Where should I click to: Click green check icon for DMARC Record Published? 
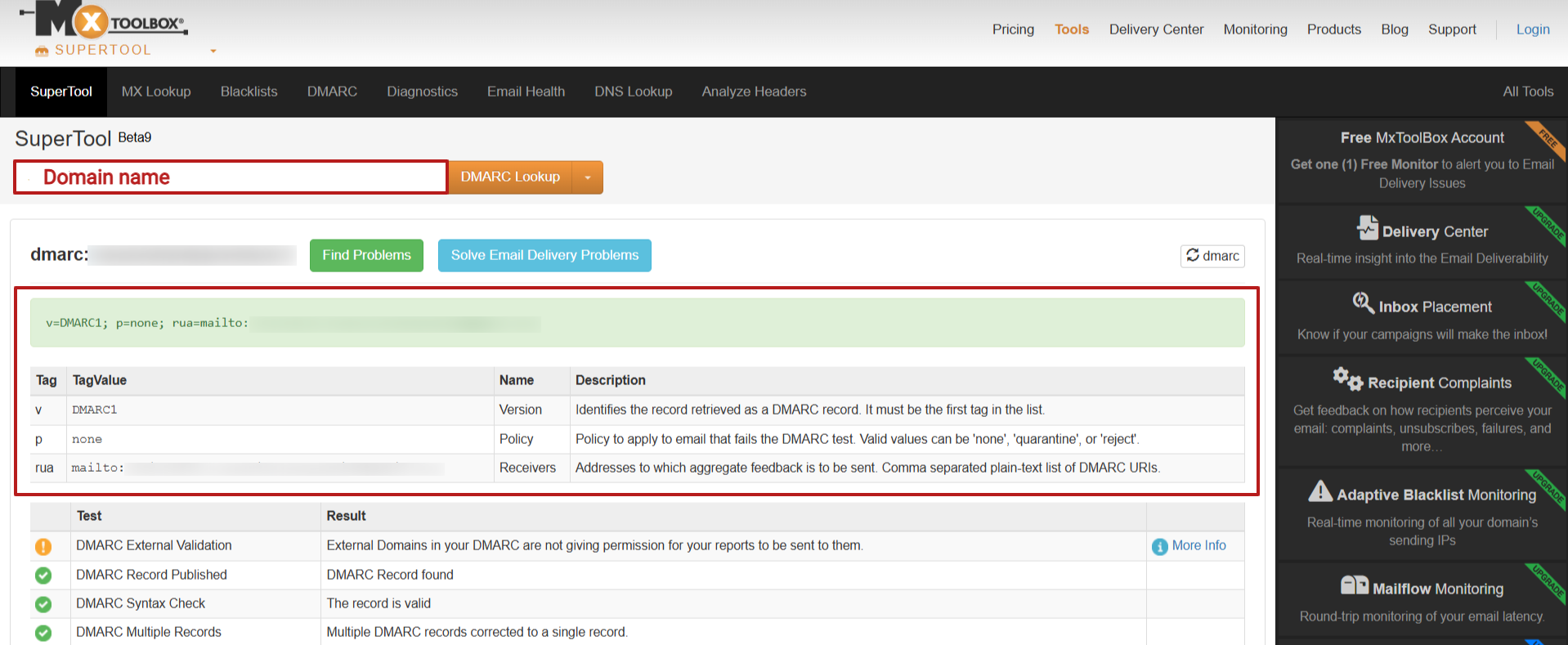(x=43, y=576)
